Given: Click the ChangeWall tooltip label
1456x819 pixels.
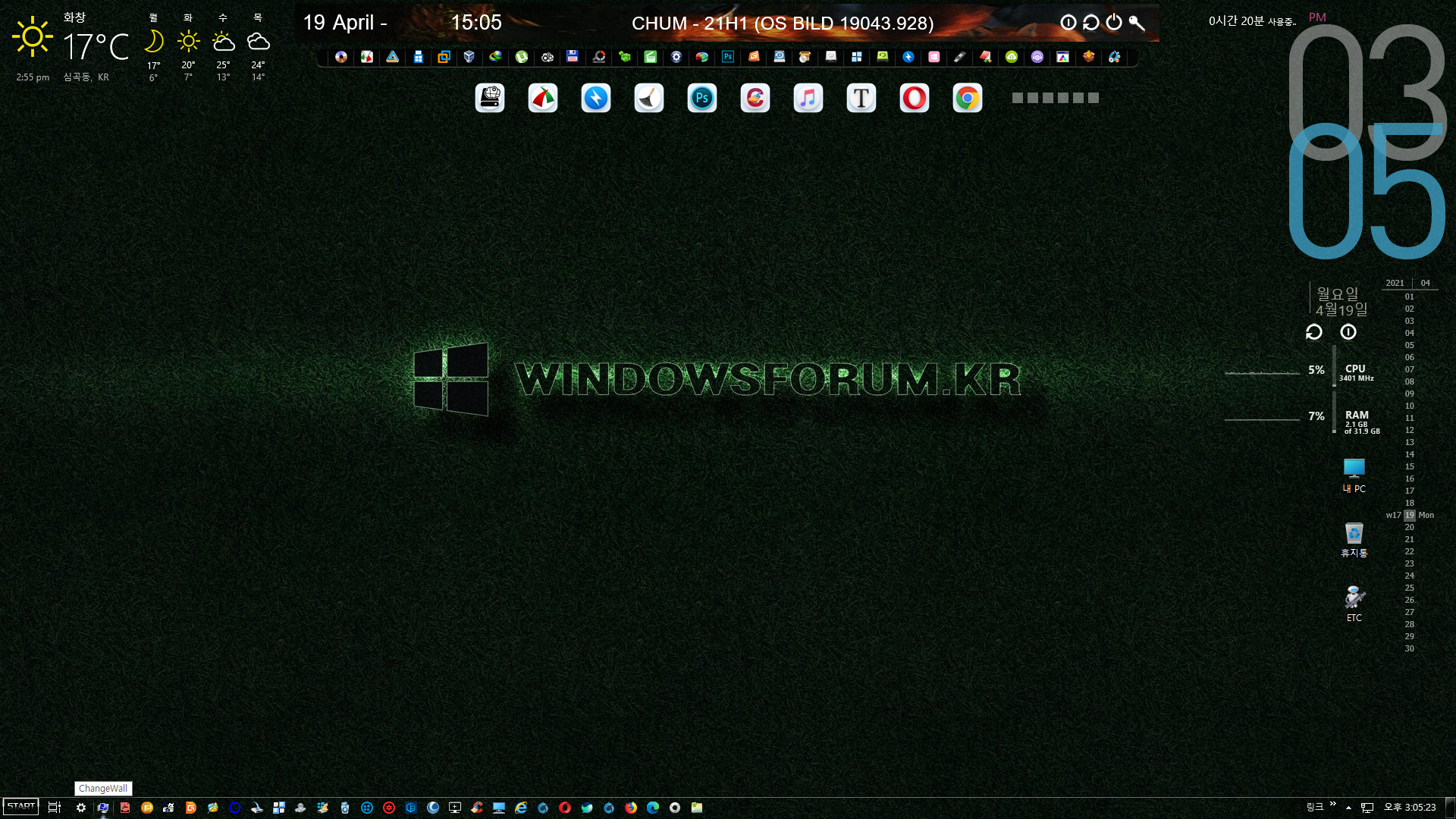Looking at the screenshot, I should 103,789.
